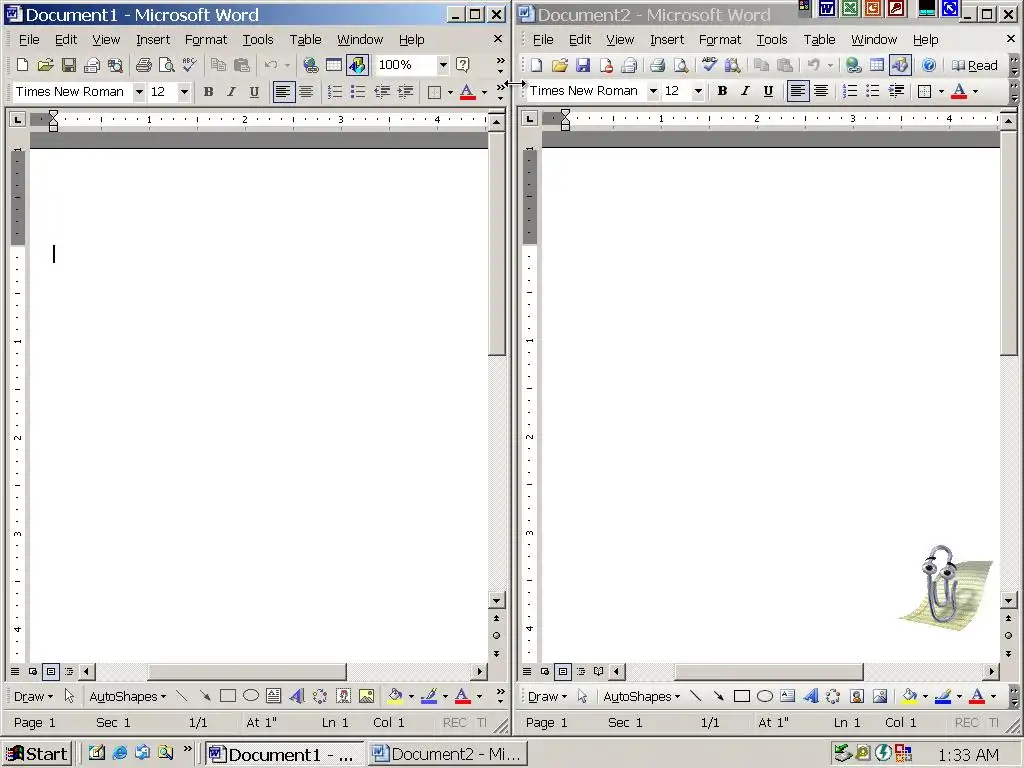Toggle Underline in Document1 window
This screenshot has height=768, width=1024.
[254, 92]
